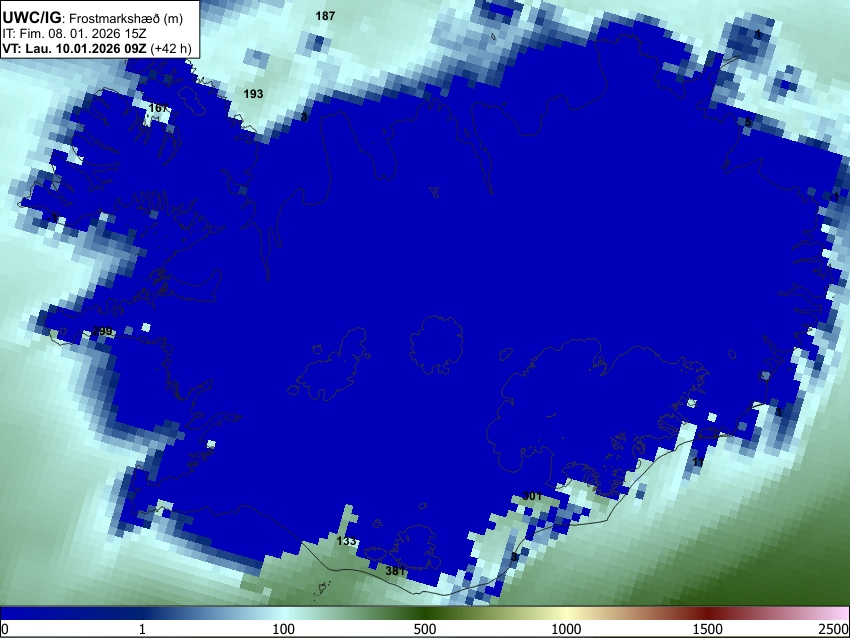Select the color scale label 1500
This screenshot has width=850, height=638.
[x=708, y=629]
